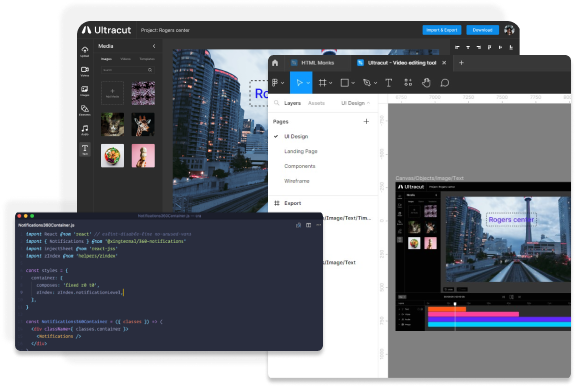Select the Hand tool in Figma

click(426, 83)
